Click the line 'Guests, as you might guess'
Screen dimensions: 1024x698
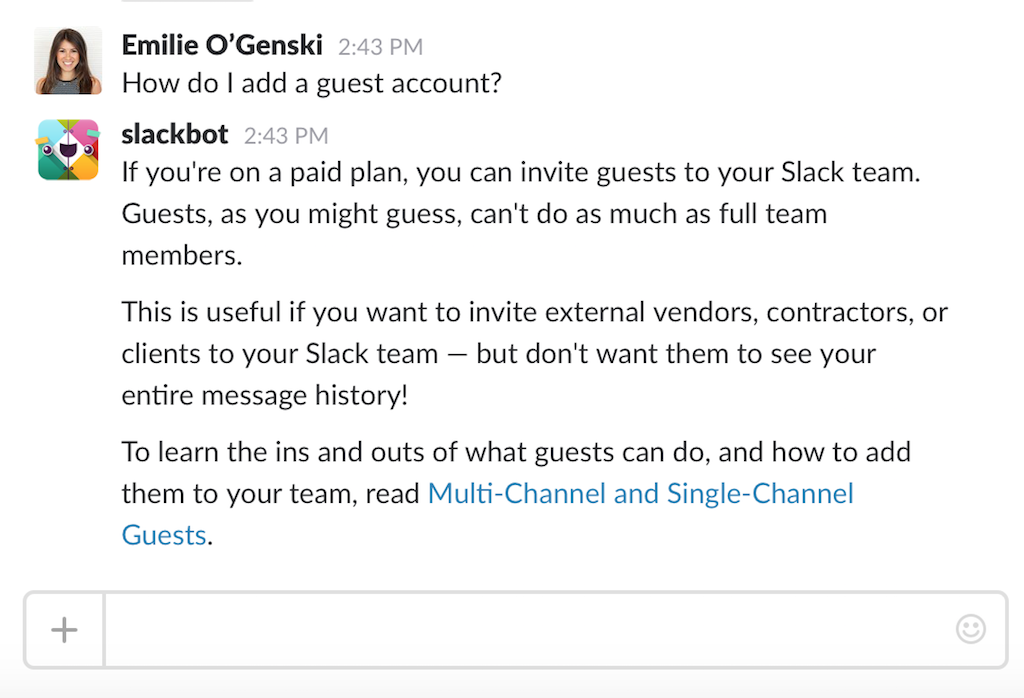(474, 213)
